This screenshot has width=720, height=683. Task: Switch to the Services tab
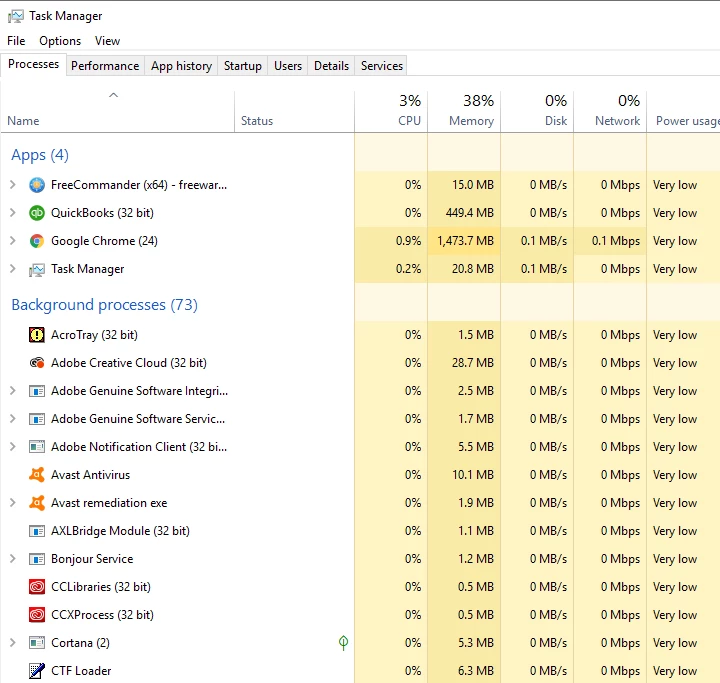tap(382, 66)
